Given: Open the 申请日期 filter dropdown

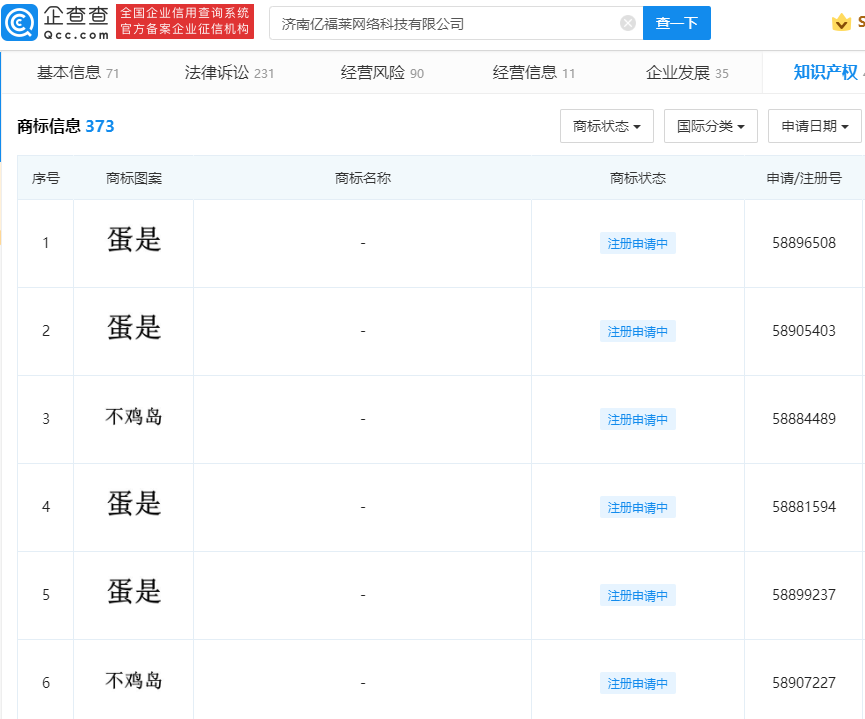Looking at the screenshot, I should coord(815,126).
